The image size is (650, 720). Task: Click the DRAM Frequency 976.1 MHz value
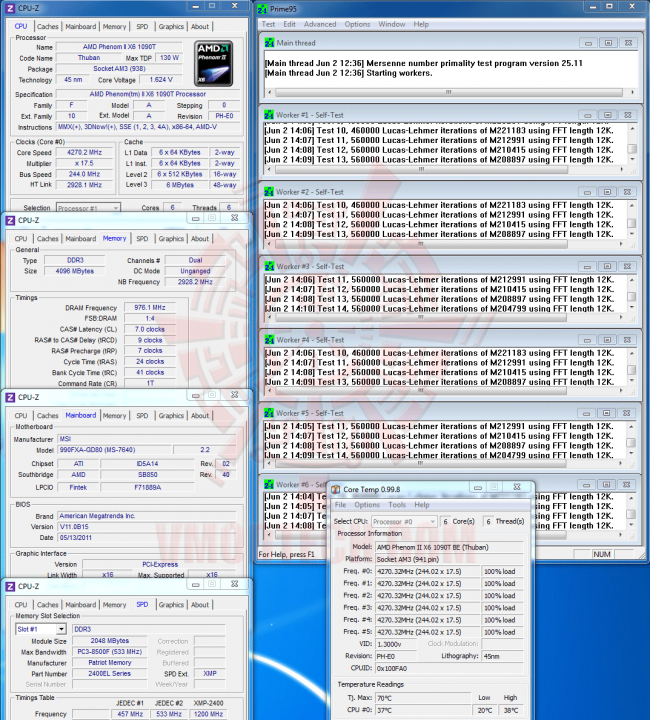(150, 308)
